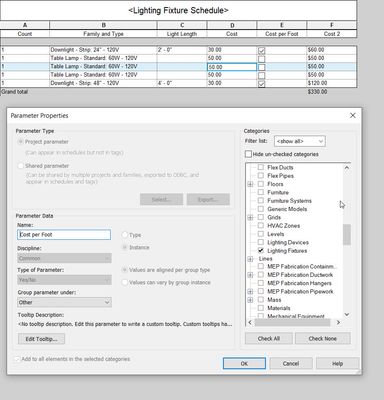Click the Check All button
Image resolution: width=384 pixels, height=400 pixels.
click(269, 338)
